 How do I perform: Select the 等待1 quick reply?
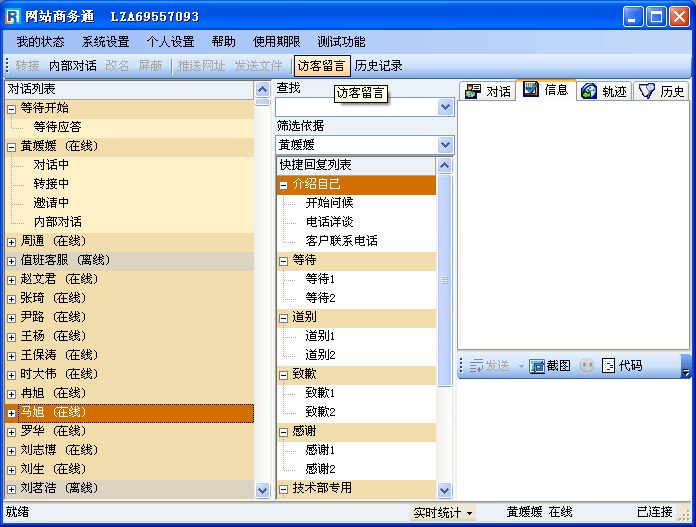coord(320,279)
